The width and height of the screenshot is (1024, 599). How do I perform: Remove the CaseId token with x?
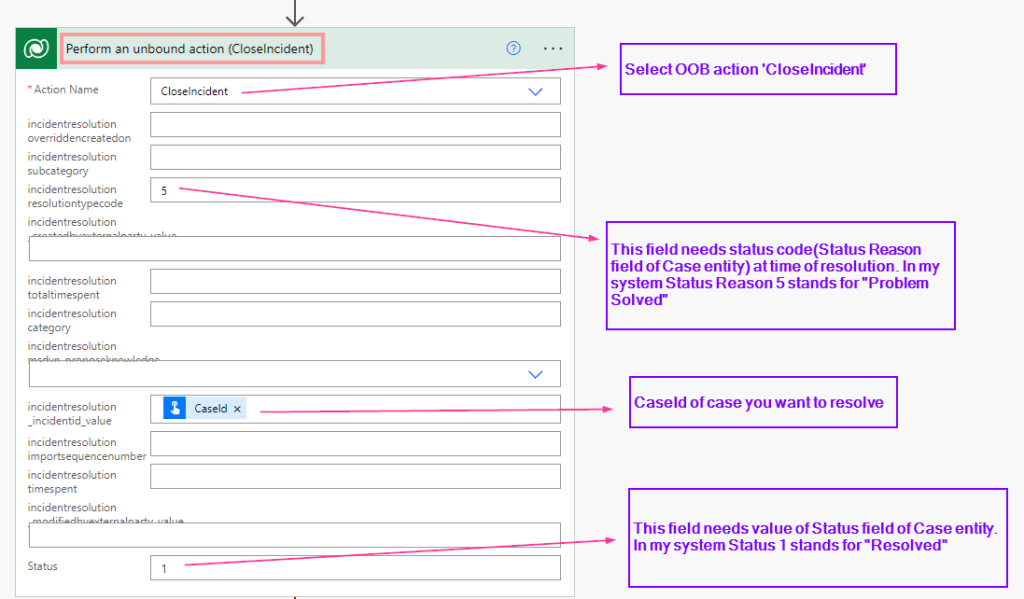coord(237,409)
